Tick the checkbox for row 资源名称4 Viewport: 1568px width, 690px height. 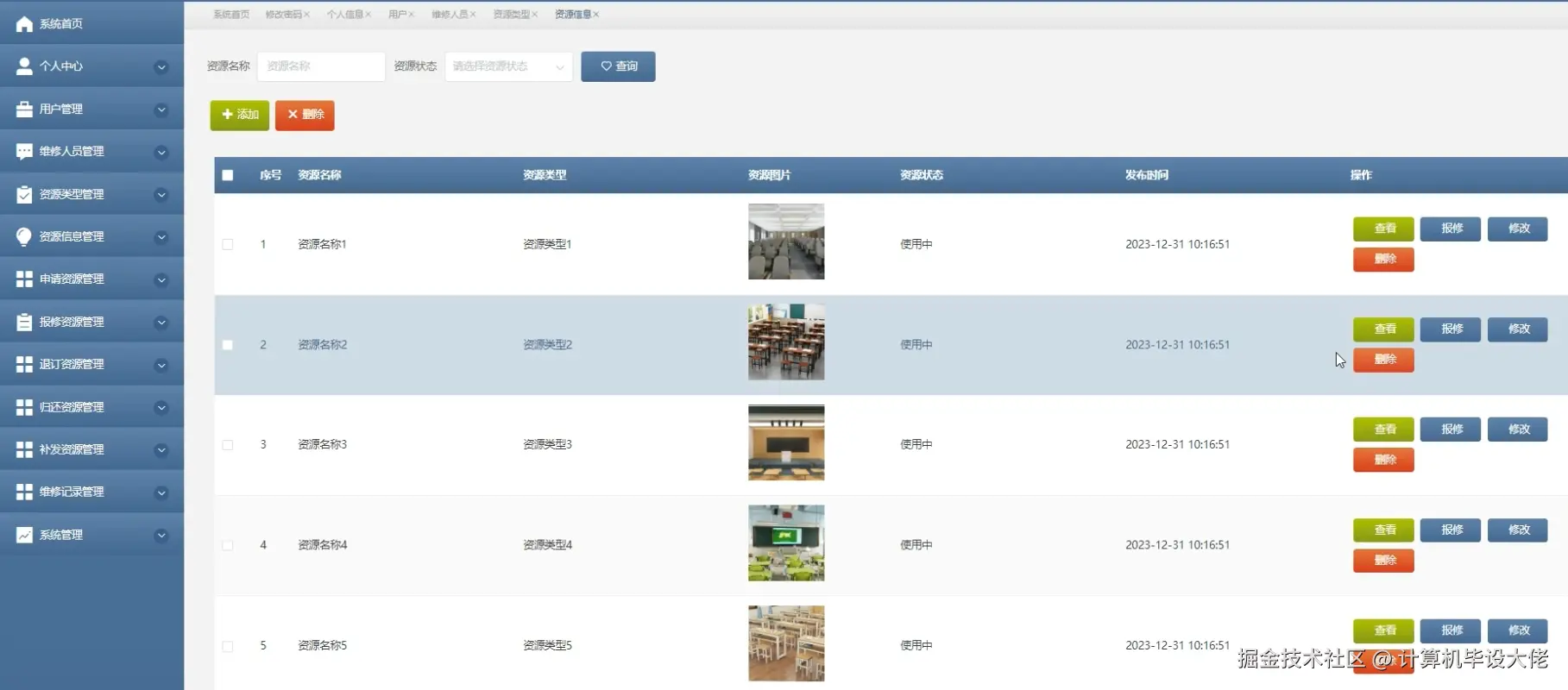pos(228,545)
